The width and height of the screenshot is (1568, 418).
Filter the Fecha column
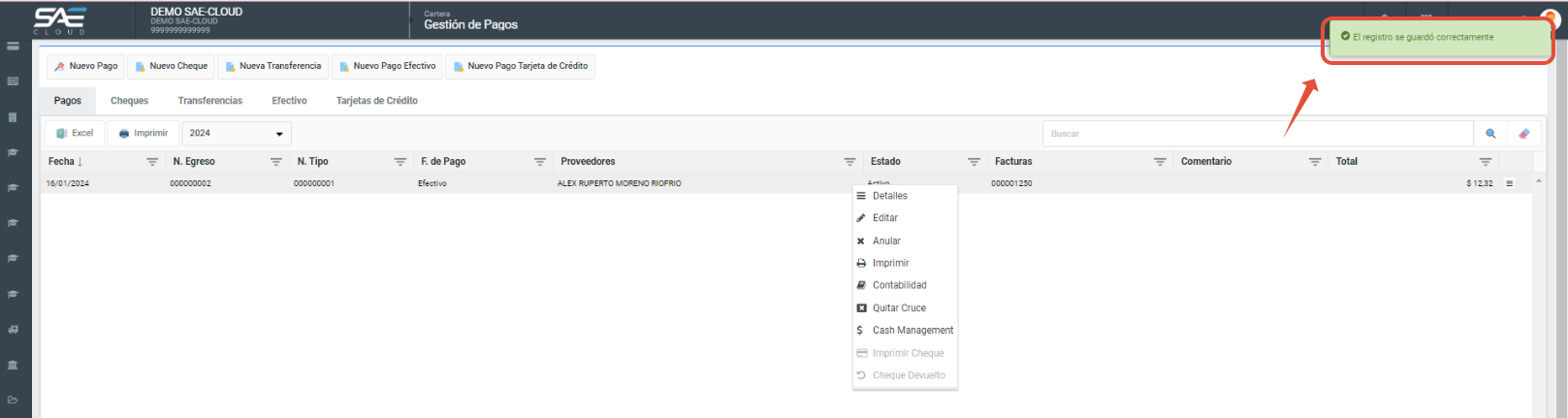[152, 162]
